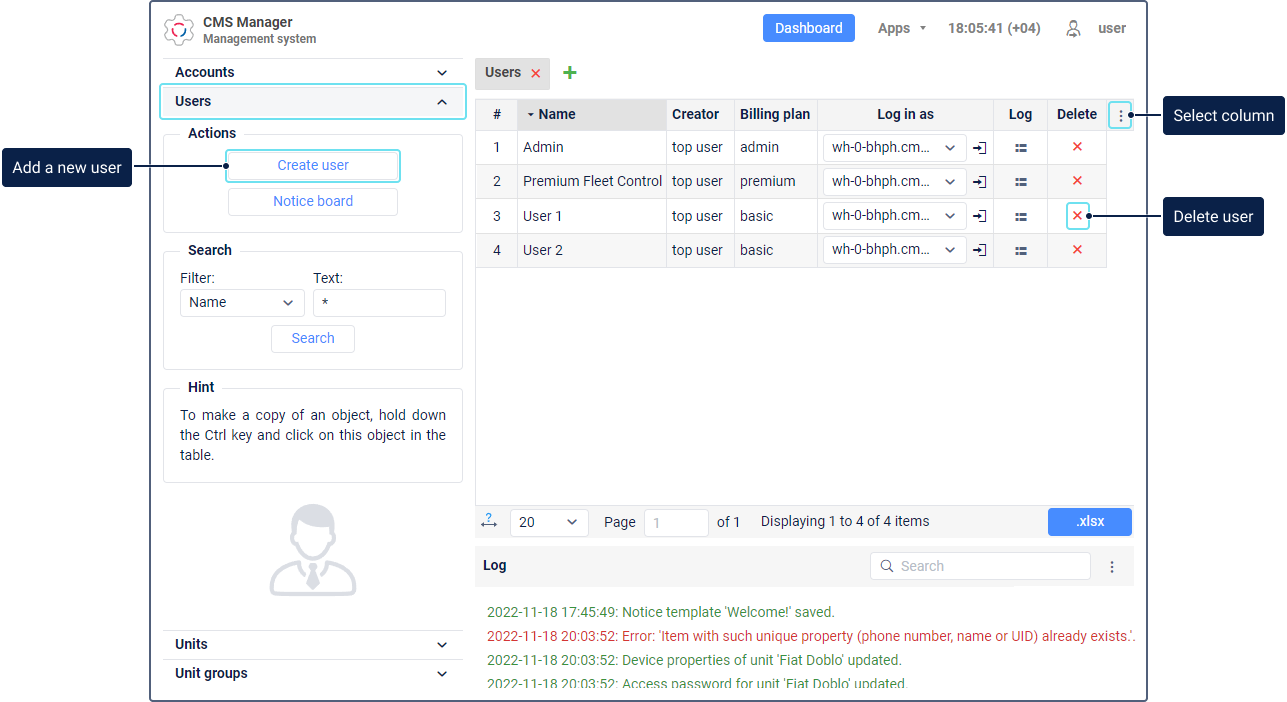The height and width of the screenshot is (702, 1287).
Task: Expand the Accounts section
Action: (x=442, y=73)
